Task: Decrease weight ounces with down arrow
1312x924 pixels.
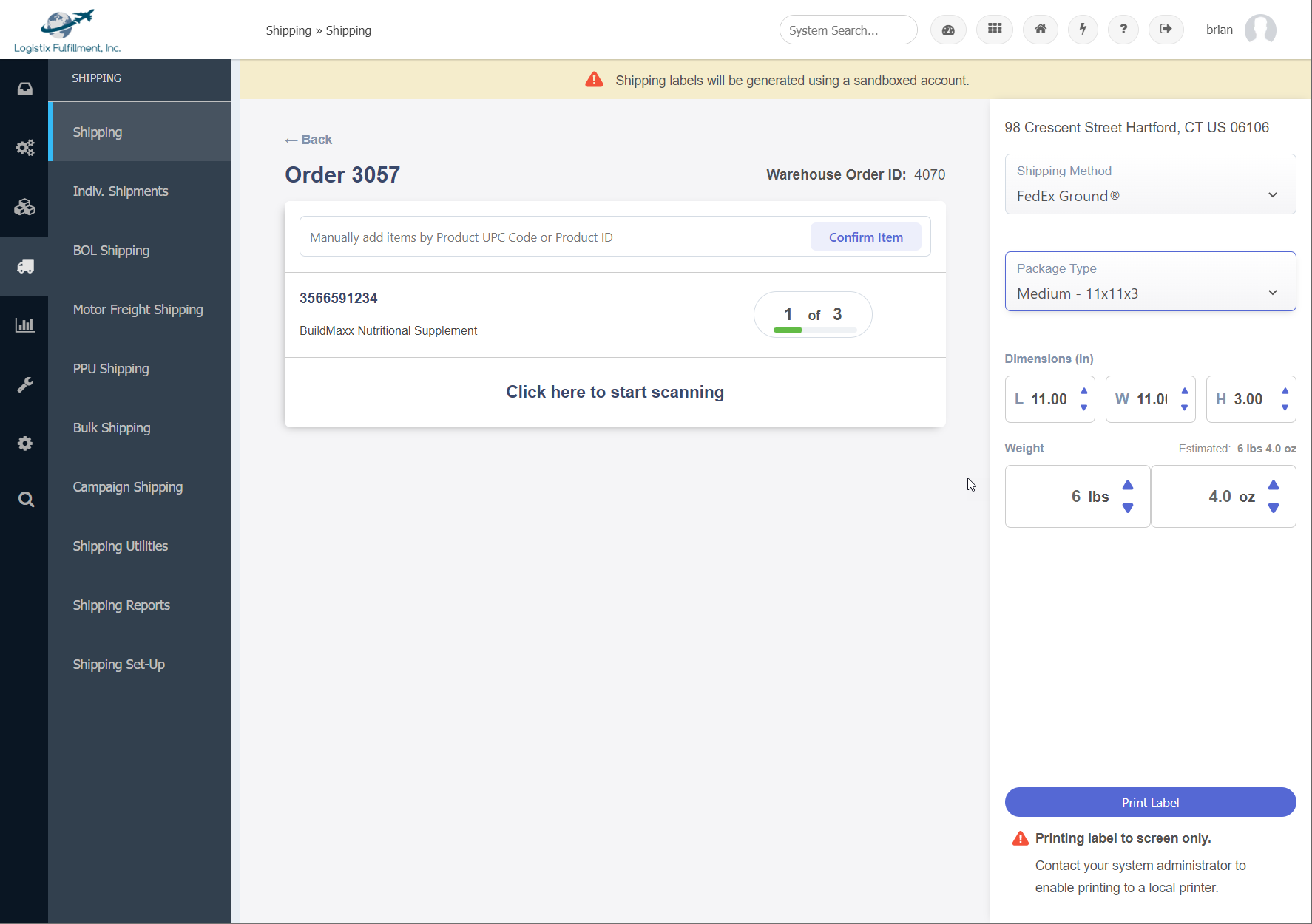Action: [x=1274, y=508]
